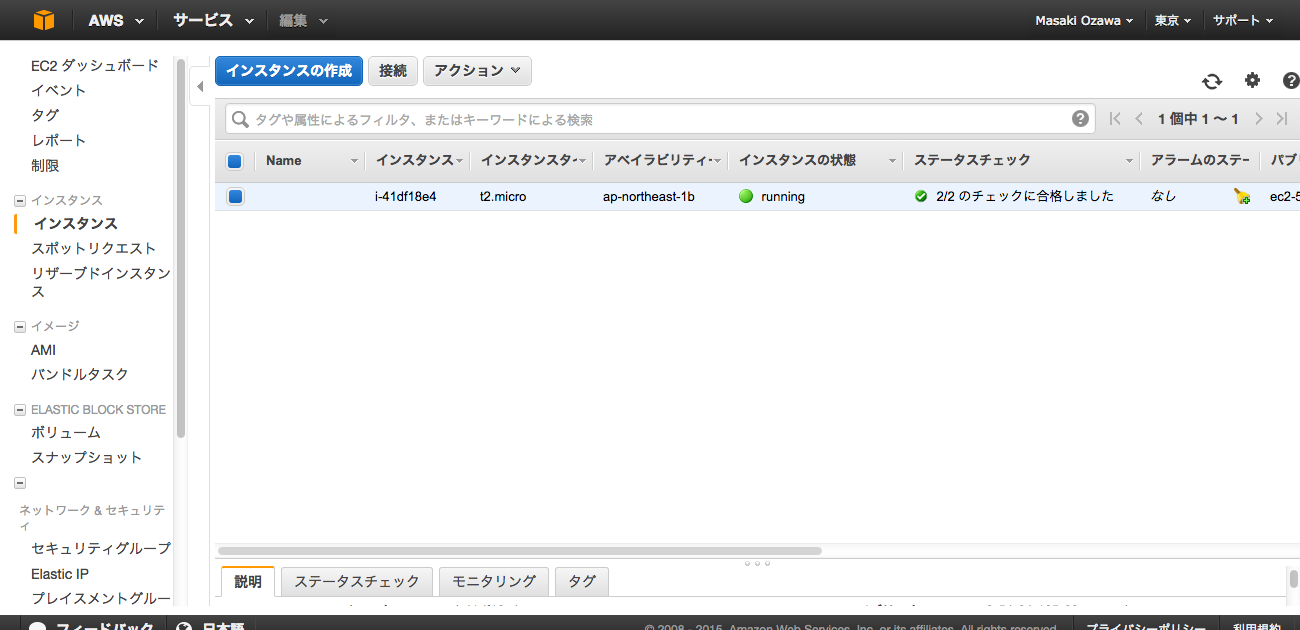Click the horizontal table scrollbar
The image size is (1300, 630).
pyautogui.click(x=520, y=551)
